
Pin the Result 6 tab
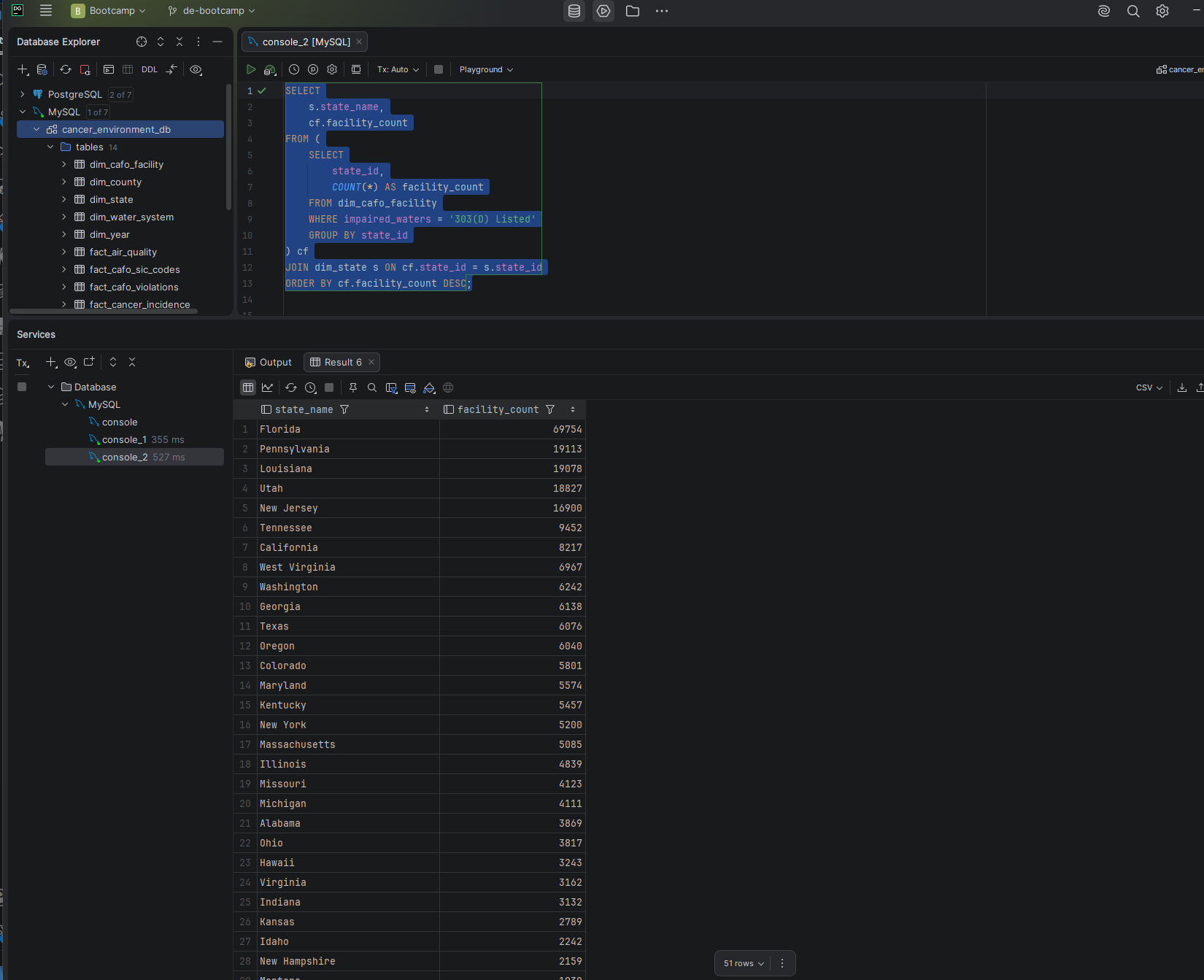coord(353,387)
